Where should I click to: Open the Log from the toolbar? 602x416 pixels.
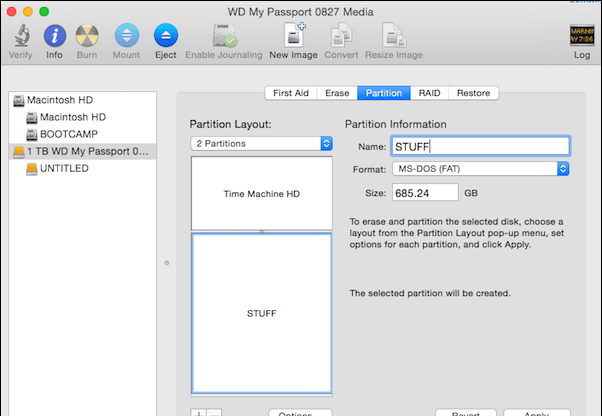coord(582,36)
